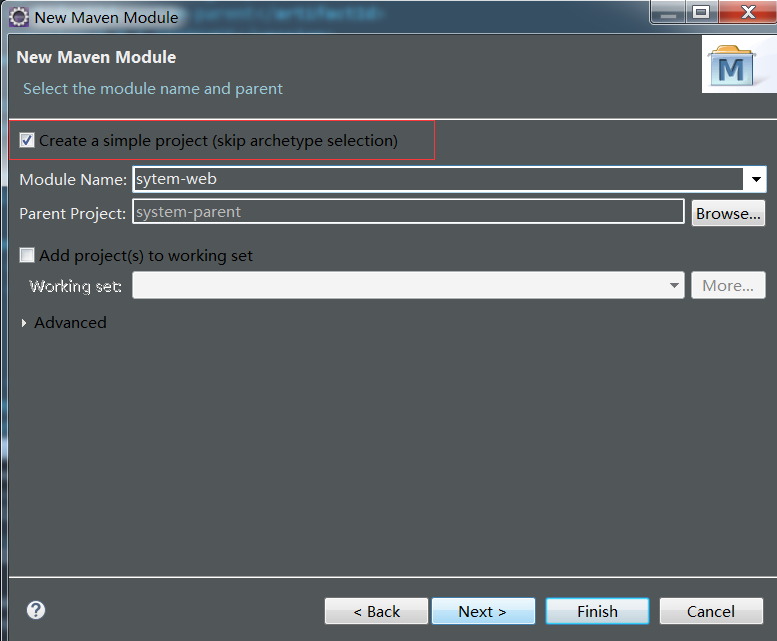The image size is (777, 641).
Task: Uncheck Create a simple project checkbox
Action: tap(27, 140)
